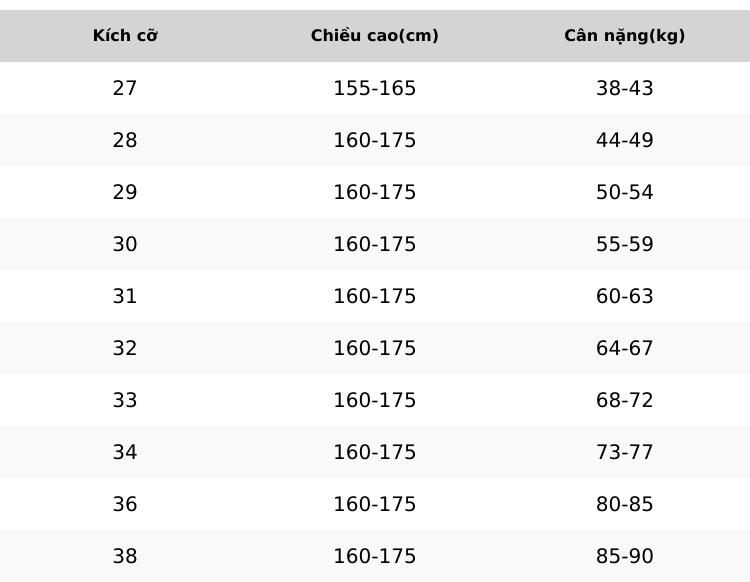
Task: Click weight range 38-43
Action: pyautogui.click(x=624, y=88)
